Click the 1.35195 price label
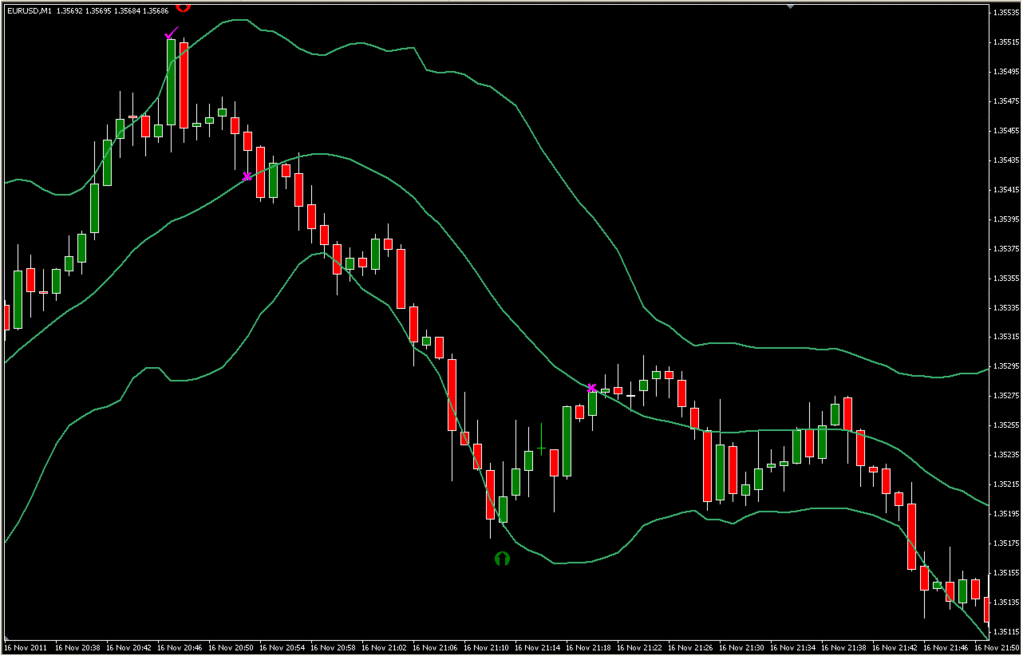This screenshot has height=656, width=1023. coord(1005,514)
